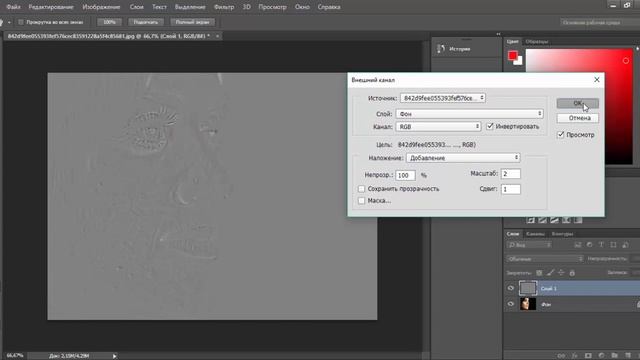The width and height of the screenshot is (640, 360).
Task: Pick a color in the red color field
Action: click(579, 107)
